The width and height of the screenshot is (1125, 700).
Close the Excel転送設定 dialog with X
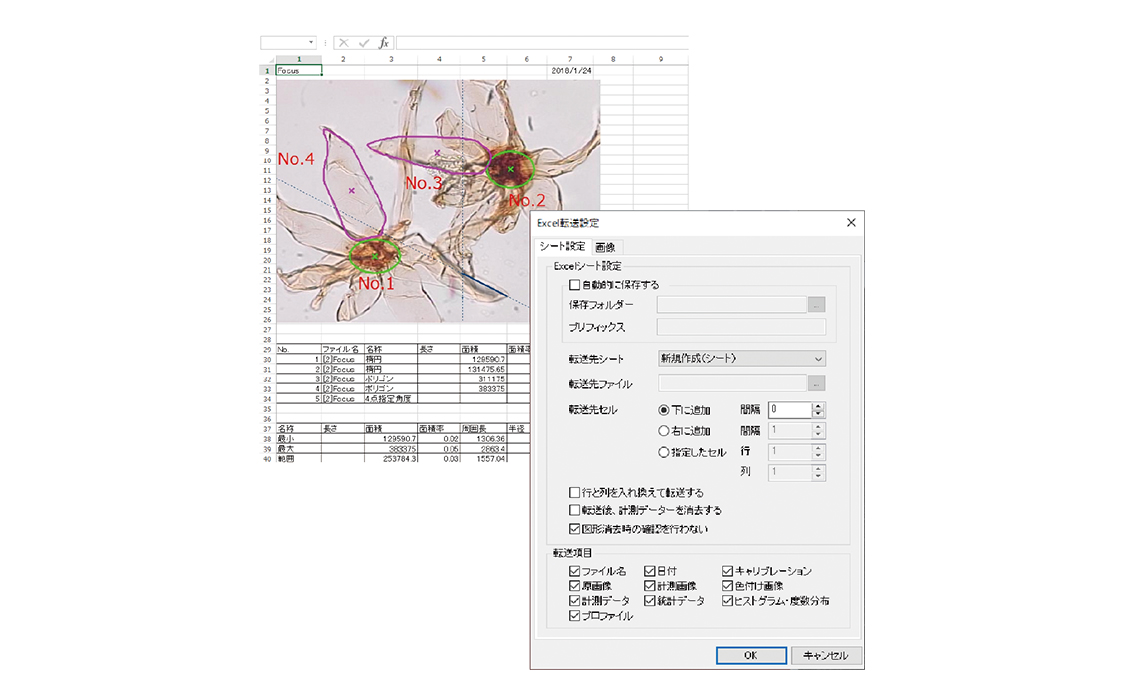(851, 222)
